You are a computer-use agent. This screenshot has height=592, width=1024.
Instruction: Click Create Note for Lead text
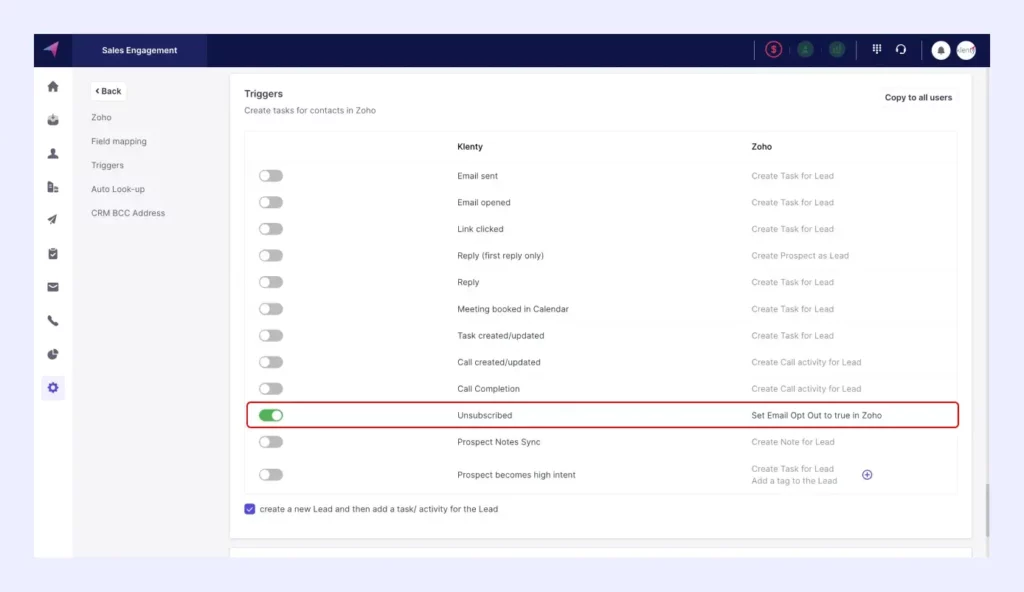pos(793,442)
